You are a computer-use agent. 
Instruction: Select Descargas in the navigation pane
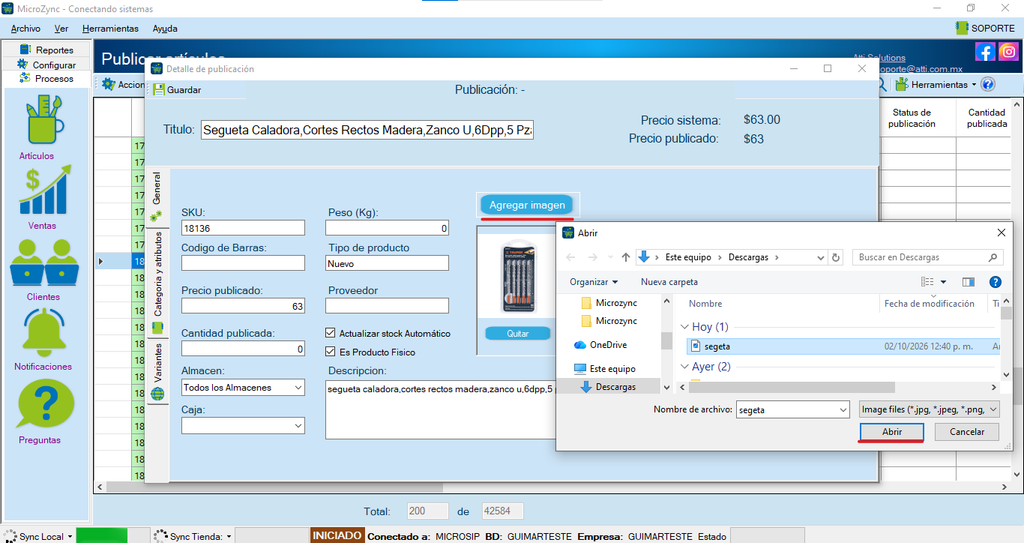point(608,387)
